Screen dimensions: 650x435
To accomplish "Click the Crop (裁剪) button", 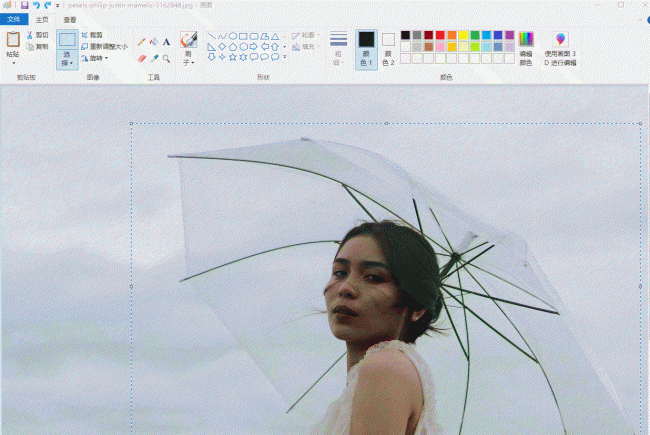I will 92,35.
